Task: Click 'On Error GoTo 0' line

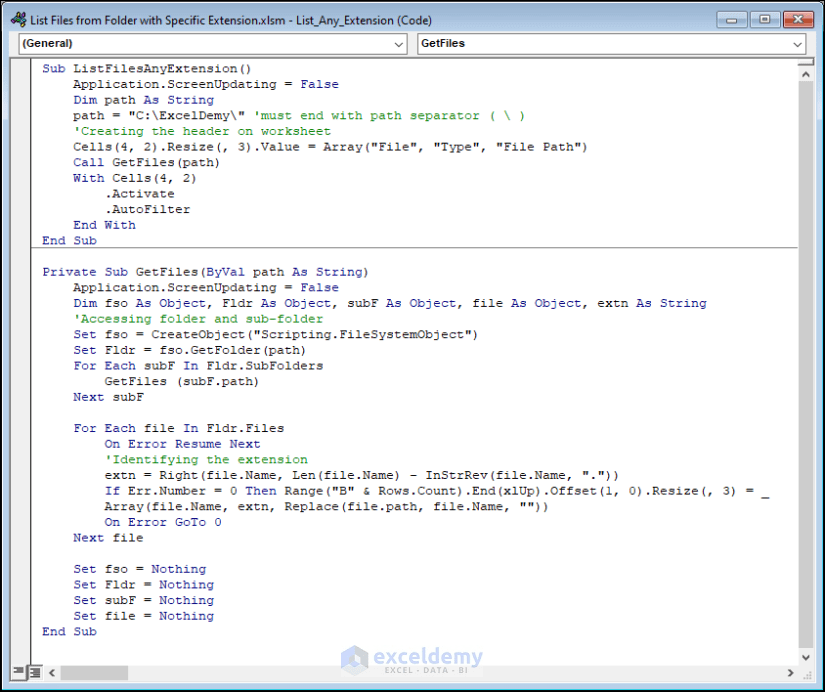Action: tap(163, 523)
